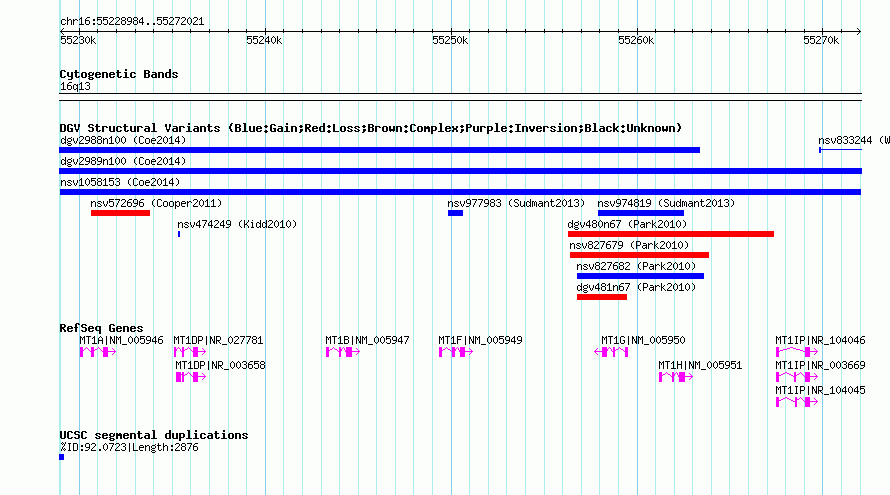This screenshot has height=495, width=890.
Task: Click the 55270k ruler position
Action: tap(821, 40)
